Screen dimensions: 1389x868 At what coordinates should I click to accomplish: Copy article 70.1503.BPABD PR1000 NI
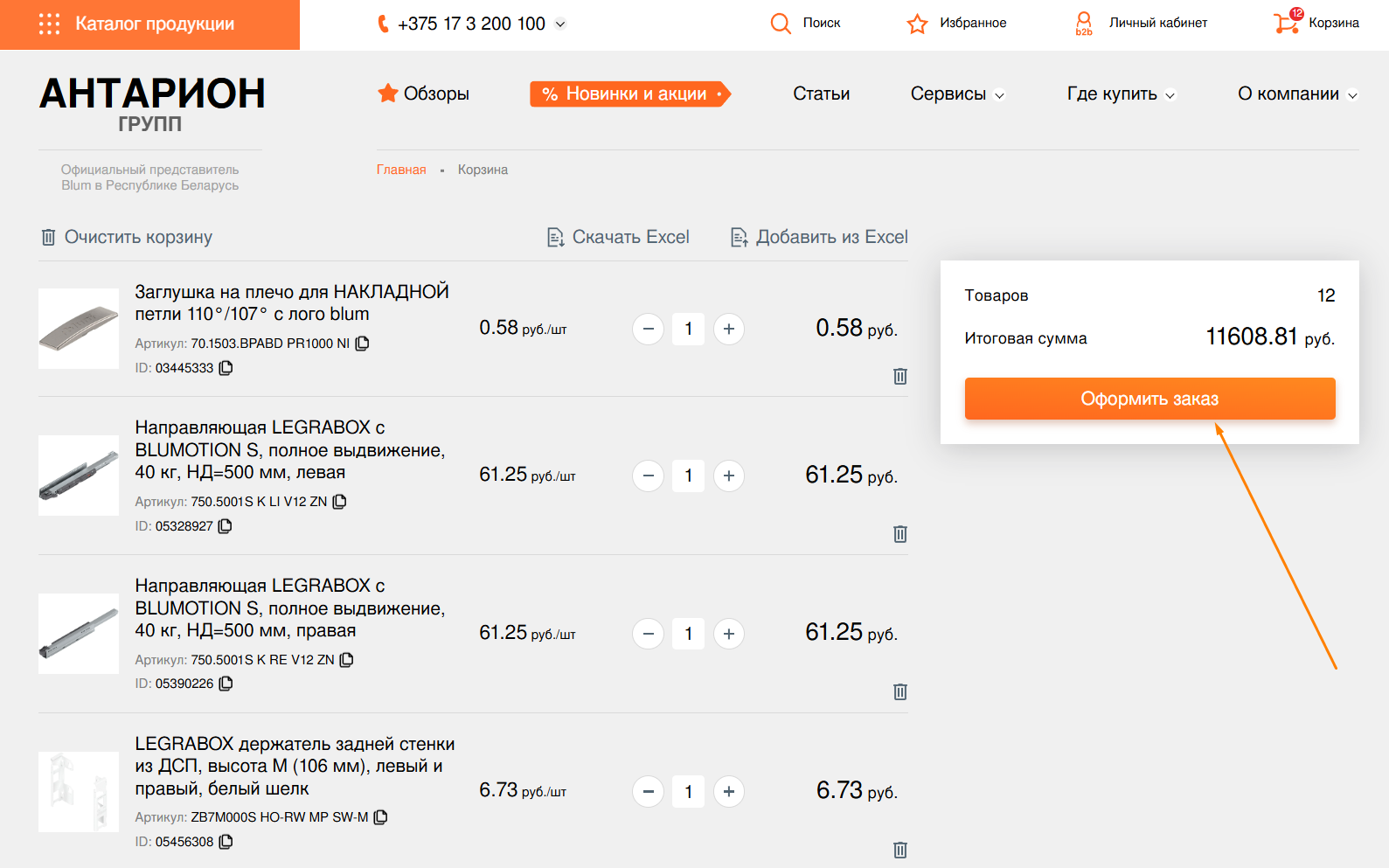click(x=363, y=344)
